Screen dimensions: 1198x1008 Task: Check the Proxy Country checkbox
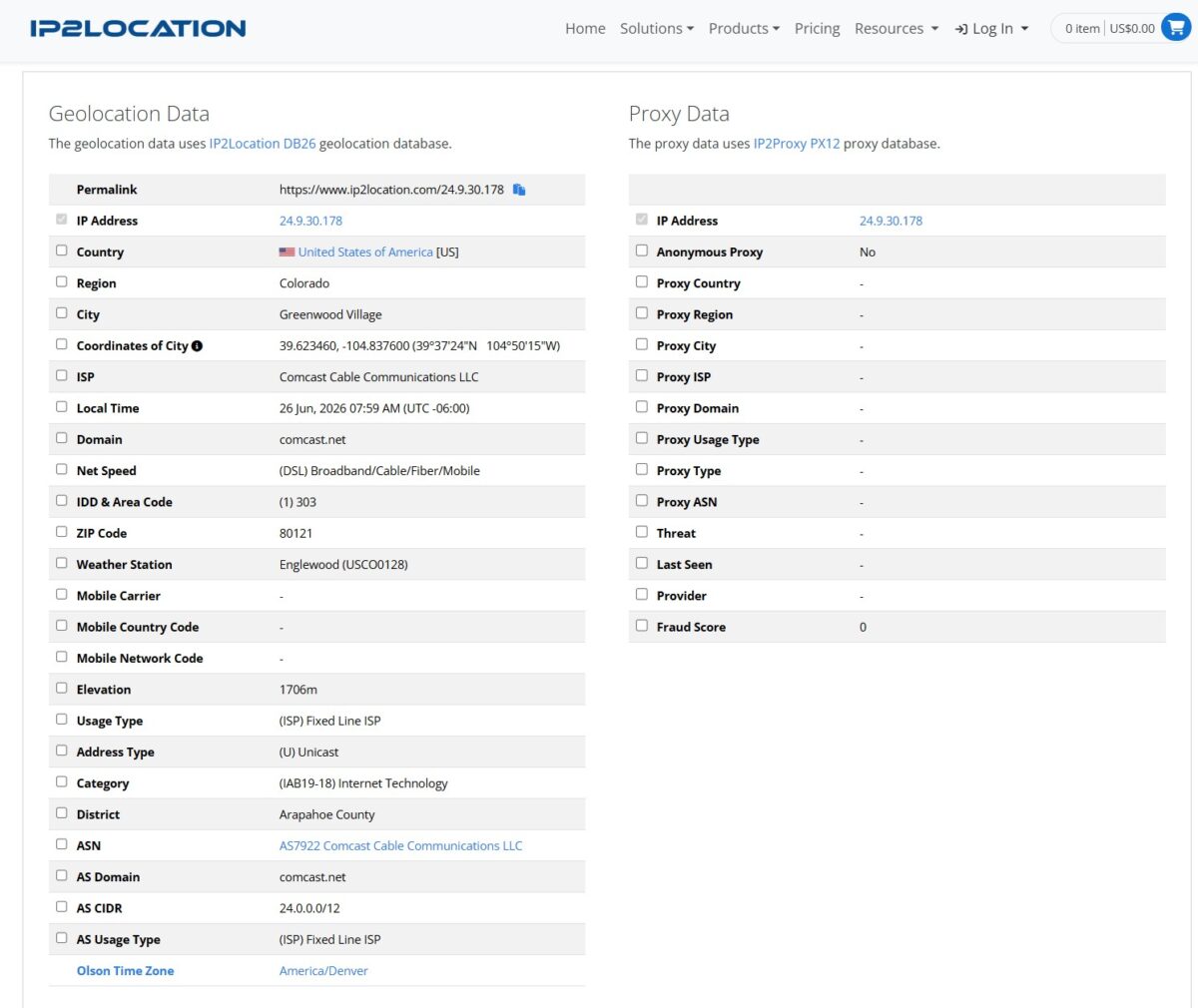(642, 281)
